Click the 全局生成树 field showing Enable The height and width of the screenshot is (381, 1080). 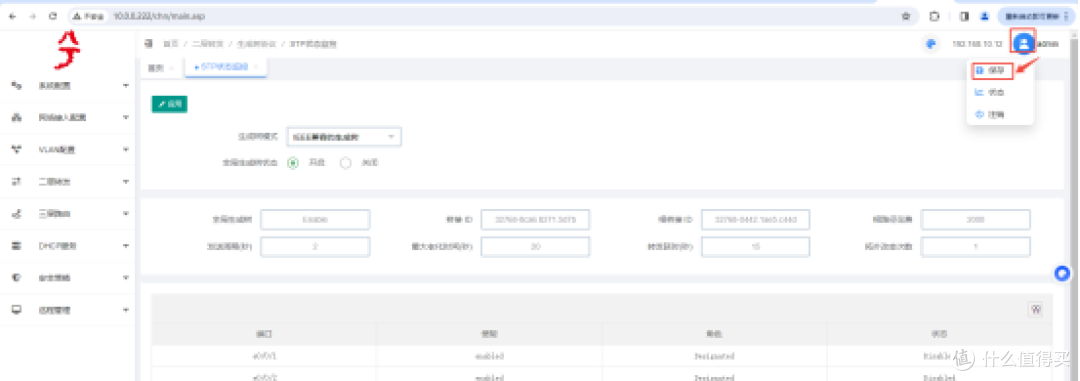click(x=315, y=220)
